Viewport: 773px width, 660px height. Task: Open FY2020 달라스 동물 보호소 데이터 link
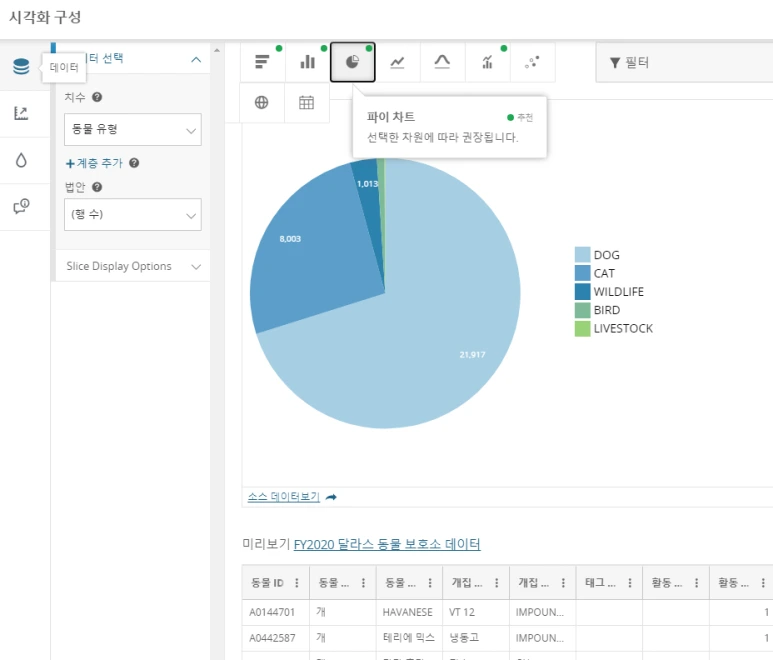coord(387,544)
